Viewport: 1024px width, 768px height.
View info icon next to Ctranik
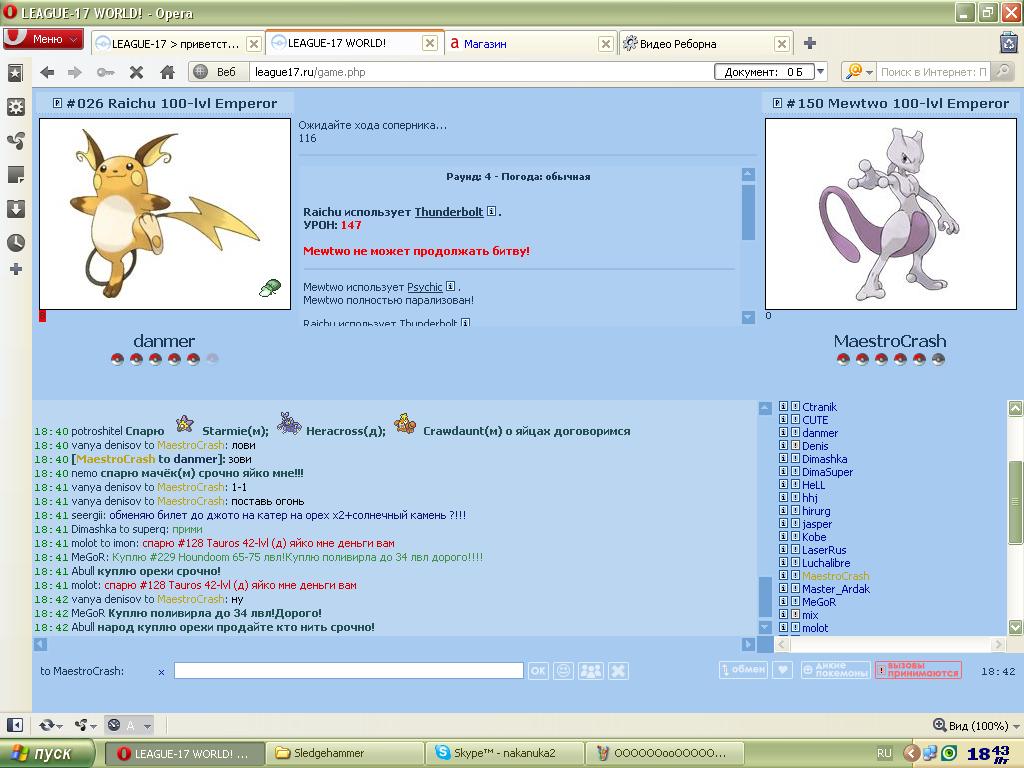(x=784, y=406)
